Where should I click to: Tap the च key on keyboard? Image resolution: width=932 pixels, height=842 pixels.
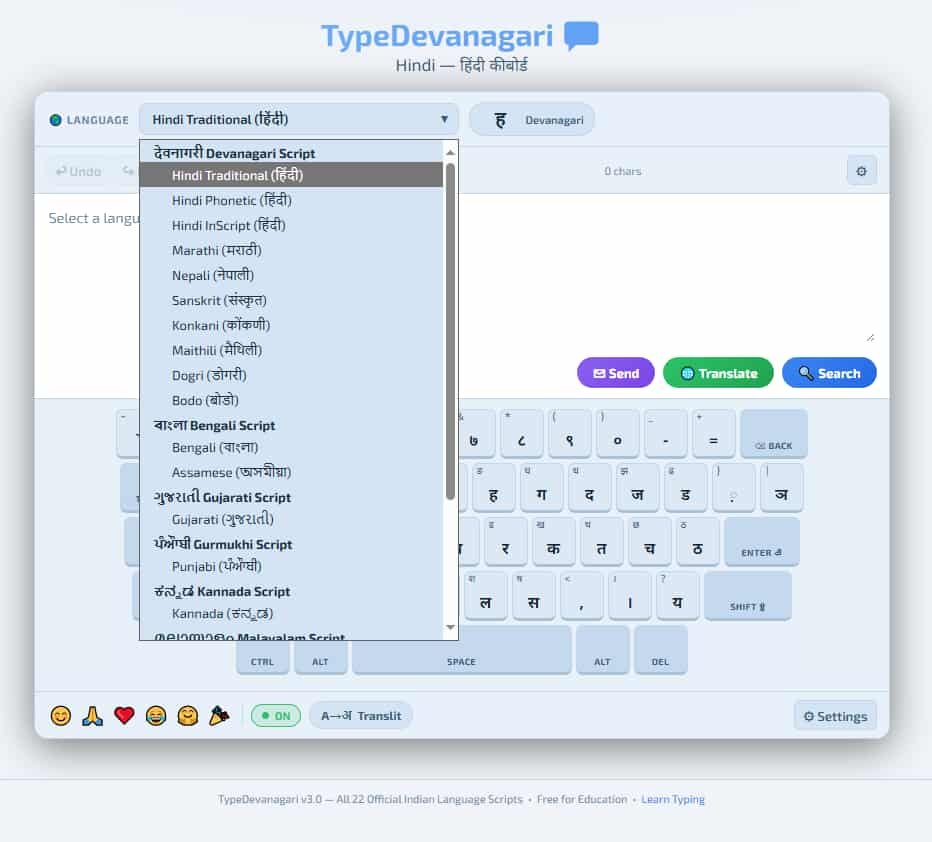pyautogui.click(x=650, y=541)
